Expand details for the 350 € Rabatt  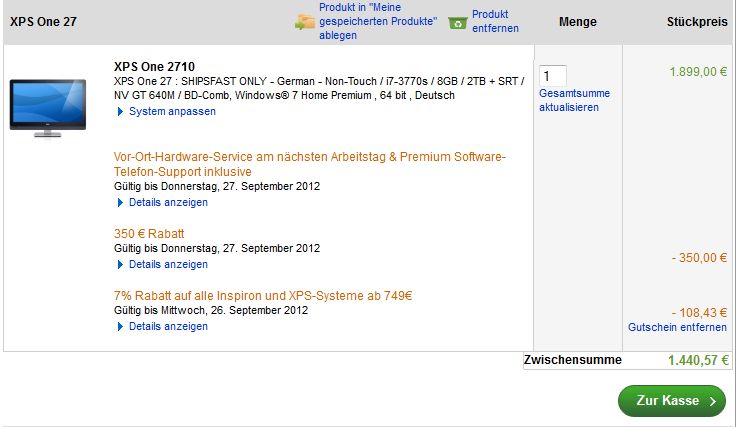[x=168, y=264]
